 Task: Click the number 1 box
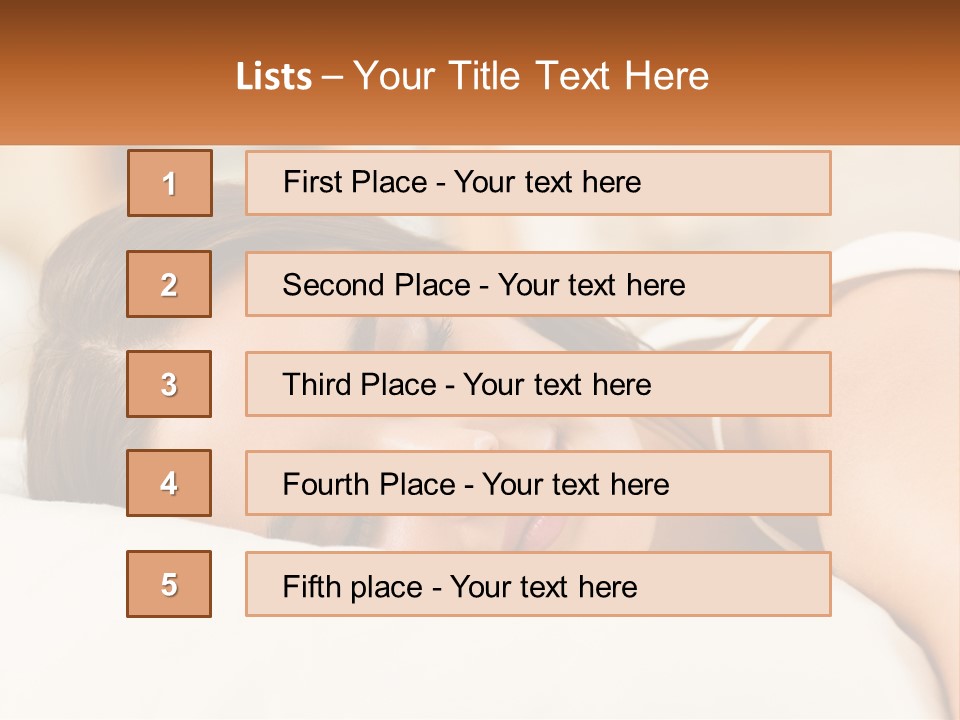coord(169,183)
